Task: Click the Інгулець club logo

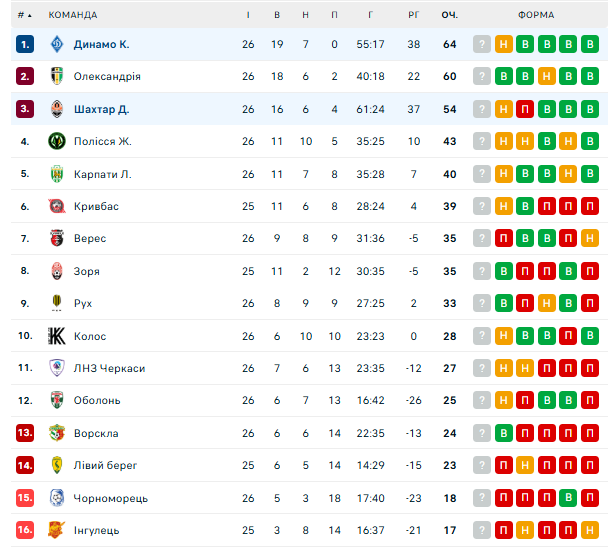Action: click(x=57, y=530)
